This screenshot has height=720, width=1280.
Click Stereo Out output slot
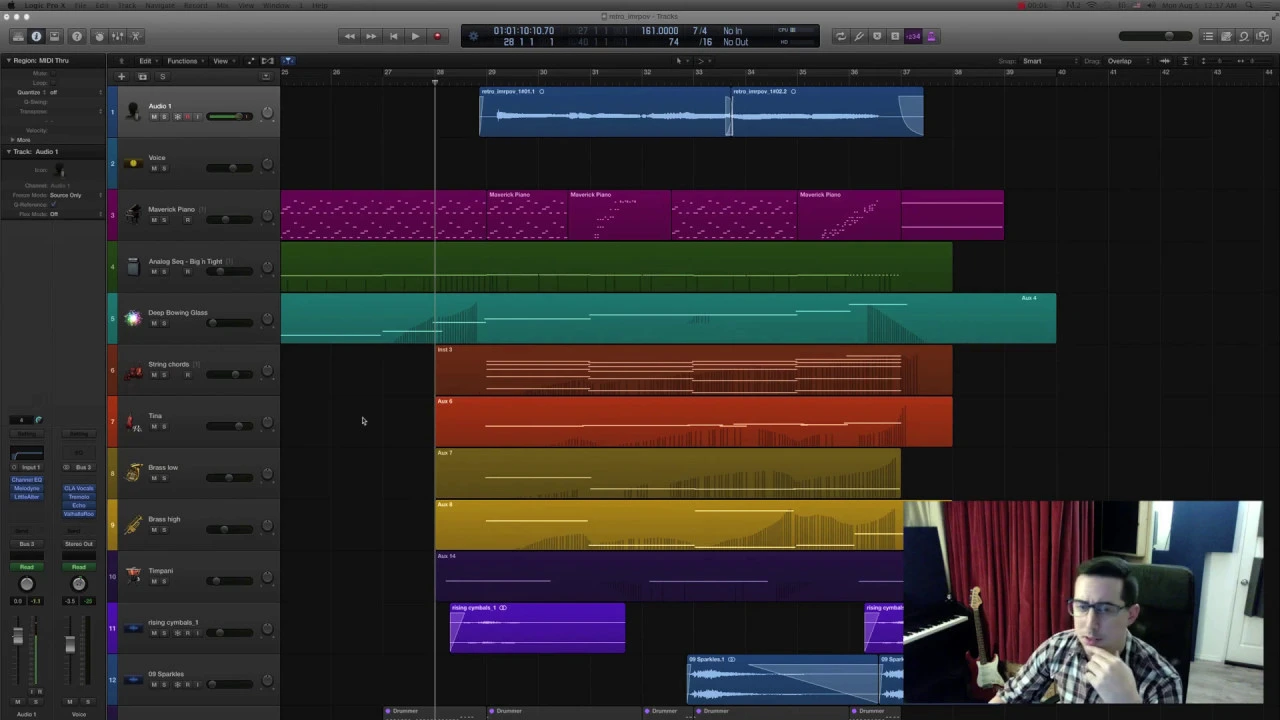[x=79, y=544]
